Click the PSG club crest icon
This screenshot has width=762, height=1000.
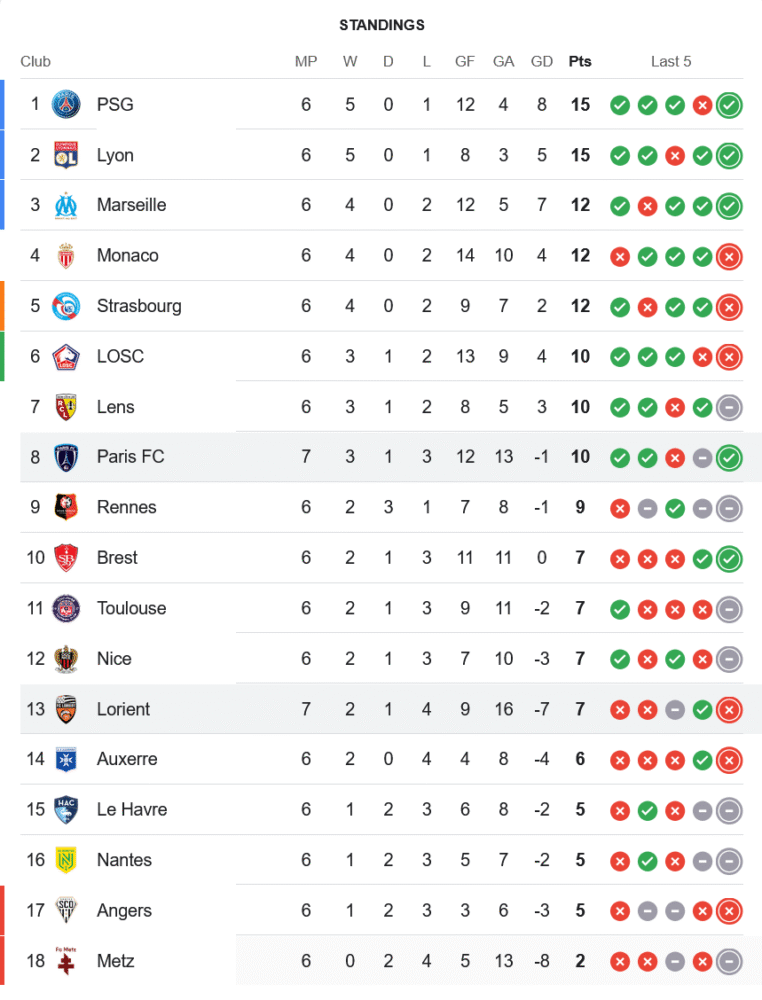coord(66,104)
